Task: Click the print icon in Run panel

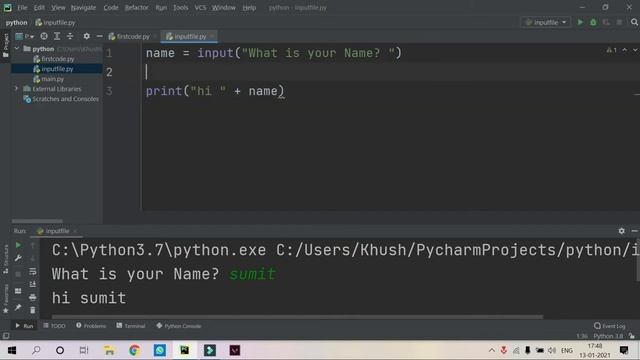Action: (33, 297)
